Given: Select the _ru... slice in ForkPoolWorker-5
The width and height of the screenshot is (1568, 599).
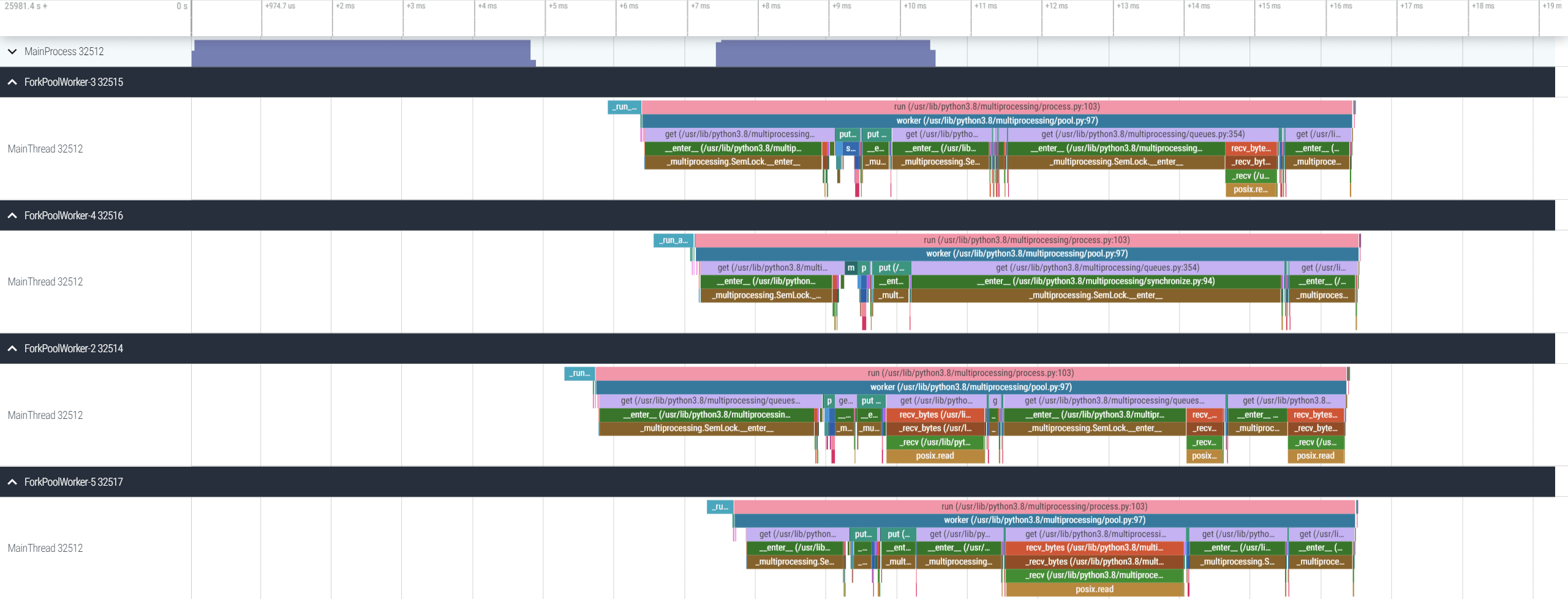Looking at the screenshot, I should [720, 507].
